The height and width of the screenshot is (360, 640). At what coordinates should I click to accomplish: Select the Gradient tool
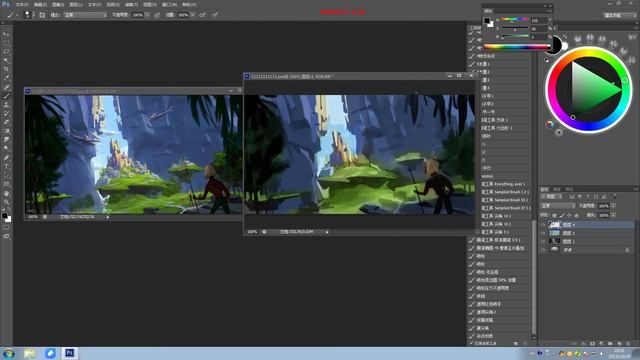6,131
